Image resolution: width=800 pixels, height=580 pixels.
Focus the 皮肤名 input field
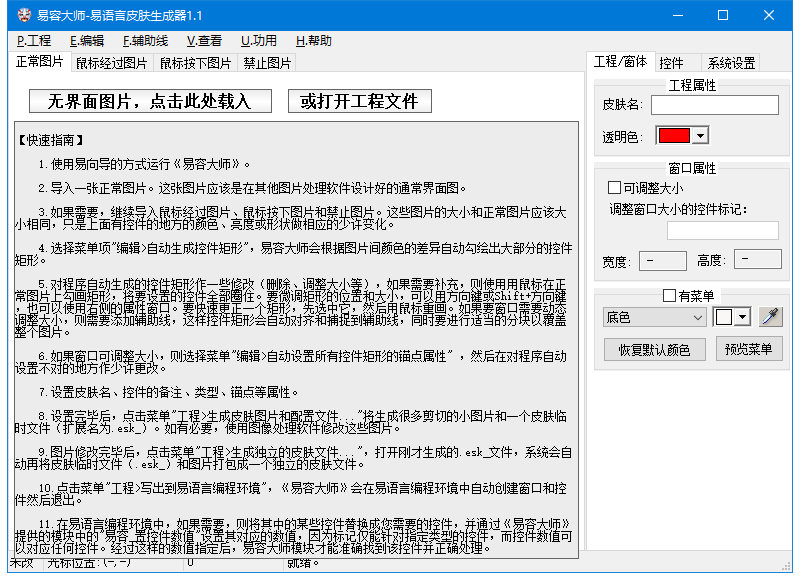click(715, 105)
